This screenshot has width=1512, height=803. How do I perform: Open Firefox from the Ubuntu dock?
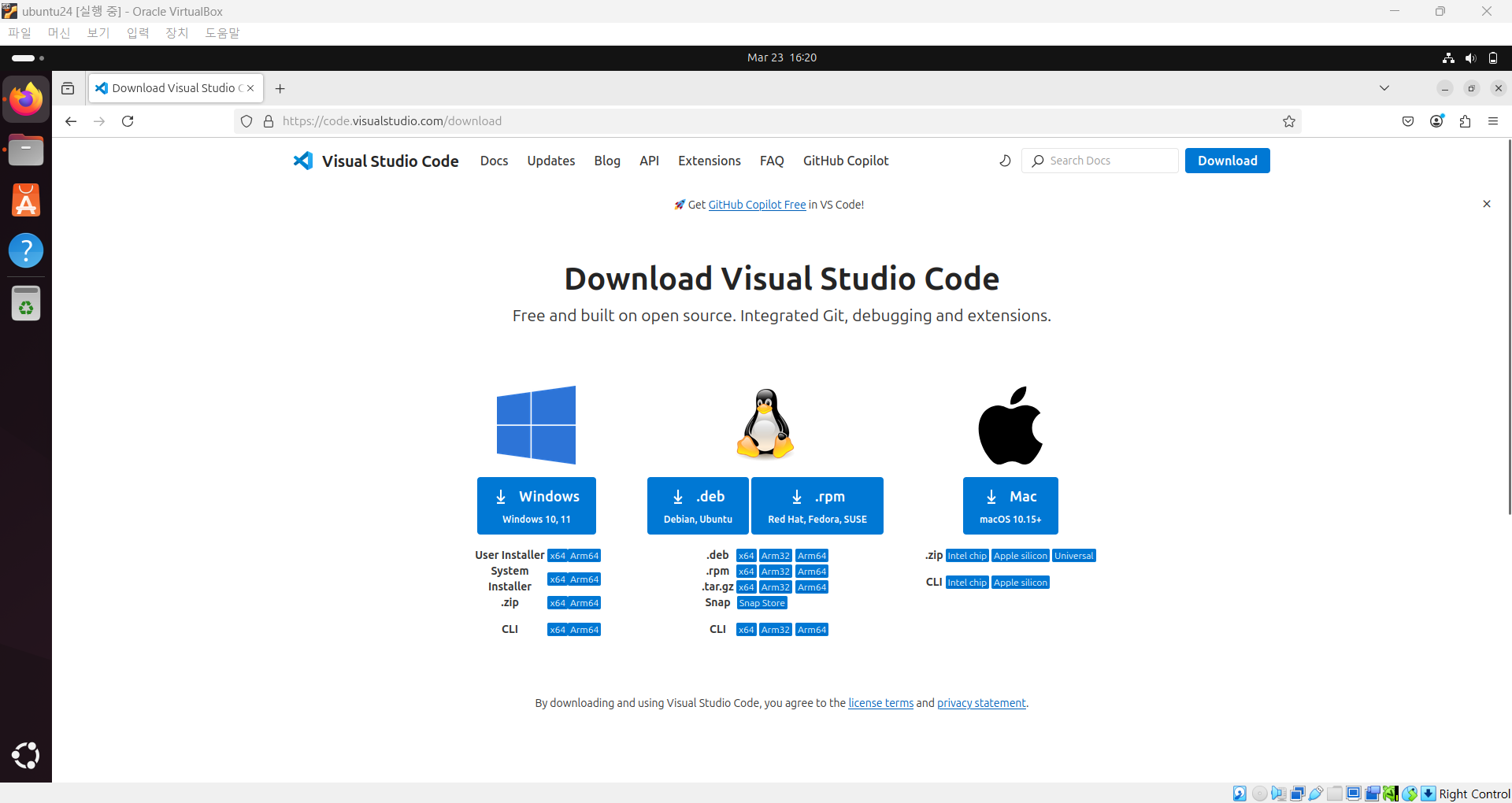26,99
